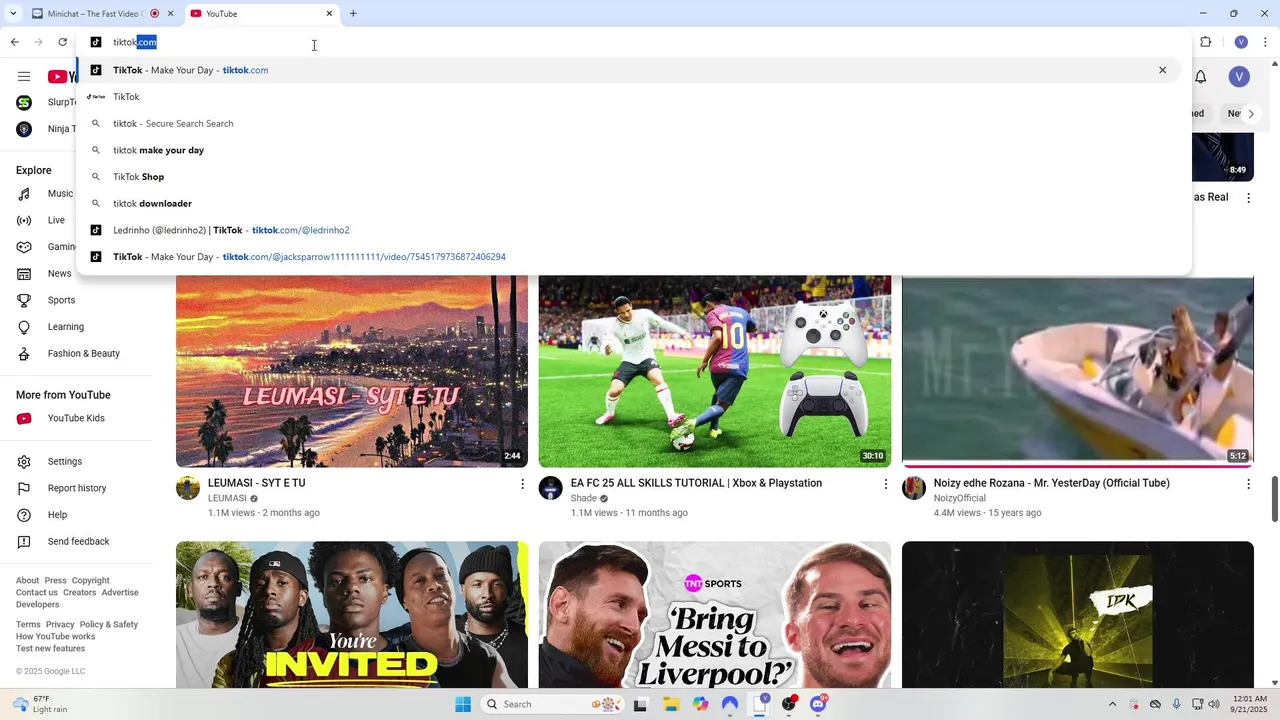Open the browser Extensions puzzle icon
The width and height of the screenshot is (1280, 720).
(1205, 42)
